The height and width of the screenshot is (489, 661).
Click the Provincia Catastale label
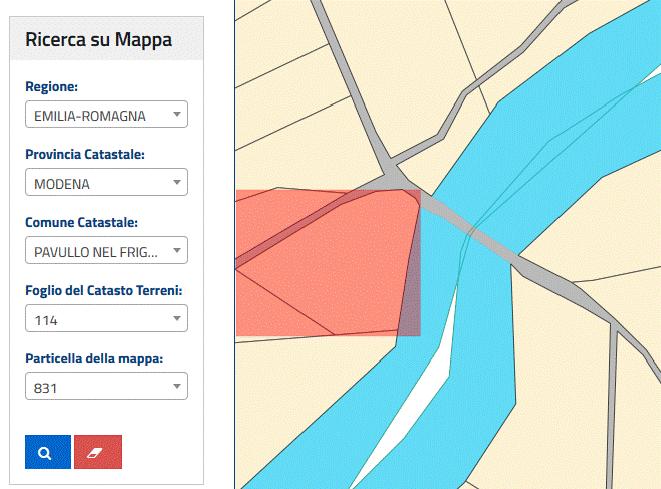coord(85,155)
